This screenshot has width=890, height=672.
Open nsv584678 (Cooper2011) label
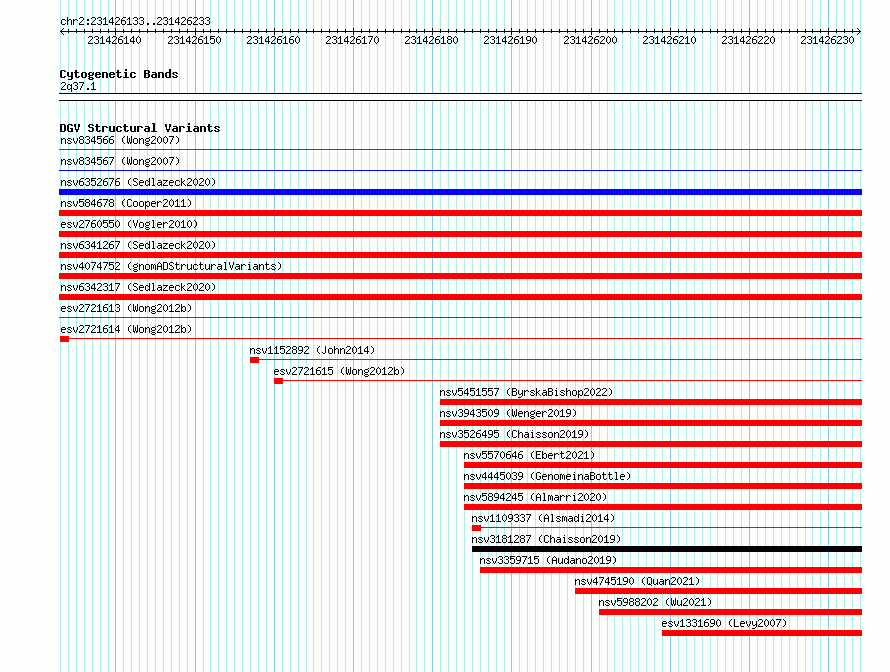click(126, 203)
